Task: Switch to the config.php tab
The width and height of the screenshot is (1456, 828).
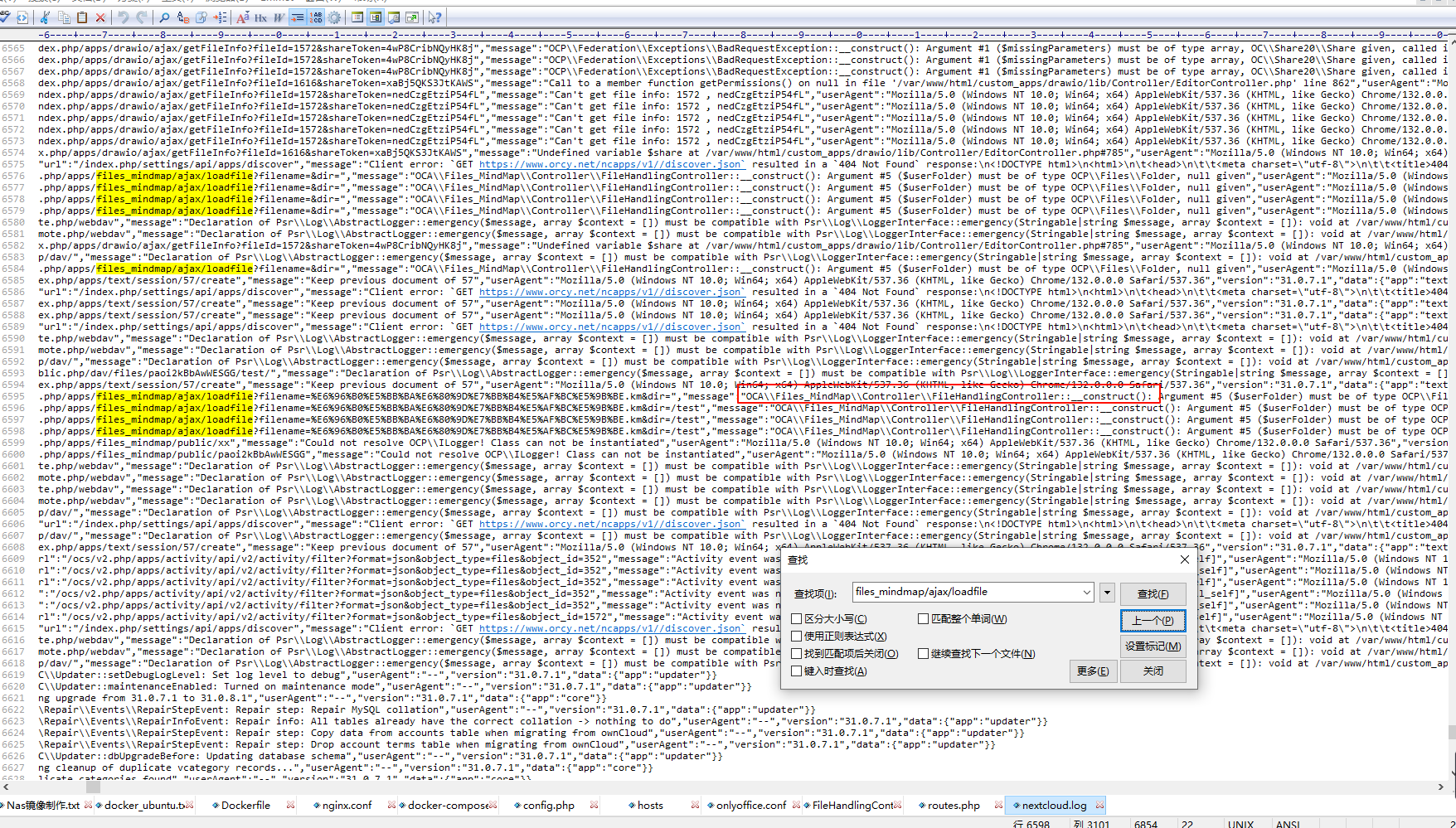Action: click(x=548, y=805)
